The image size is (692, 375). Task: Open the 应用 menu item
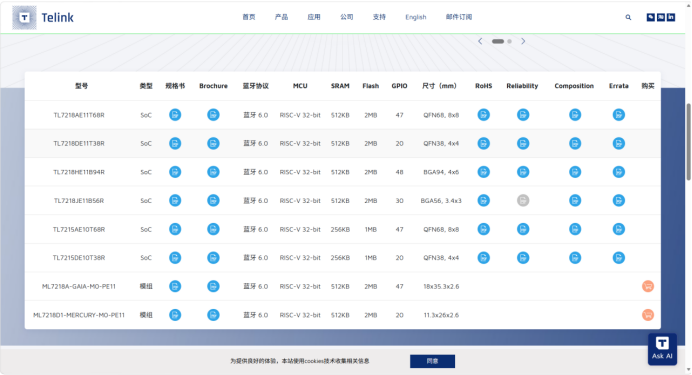point(314,17)
